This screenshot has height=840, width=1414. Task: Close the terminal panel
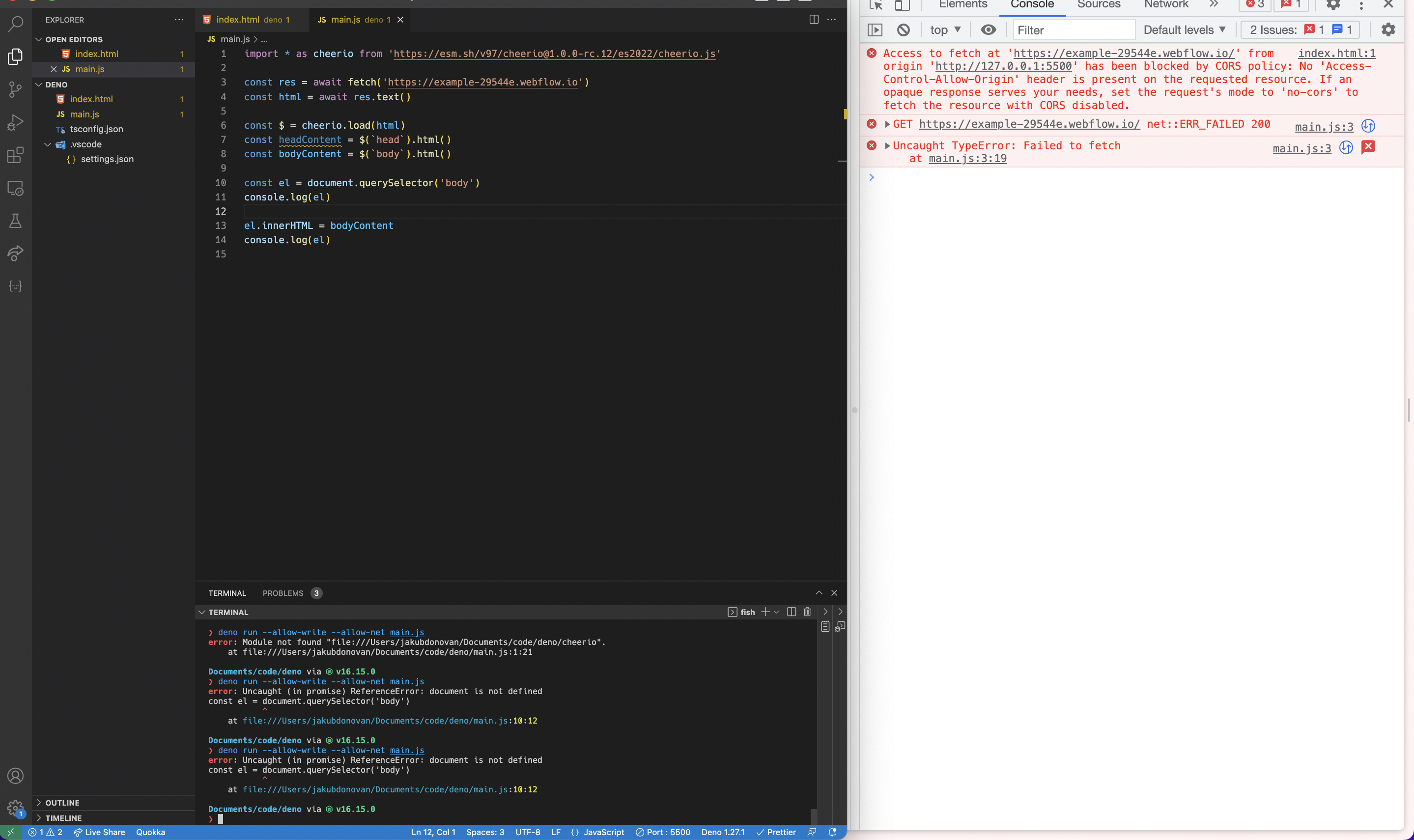point(834,592)
